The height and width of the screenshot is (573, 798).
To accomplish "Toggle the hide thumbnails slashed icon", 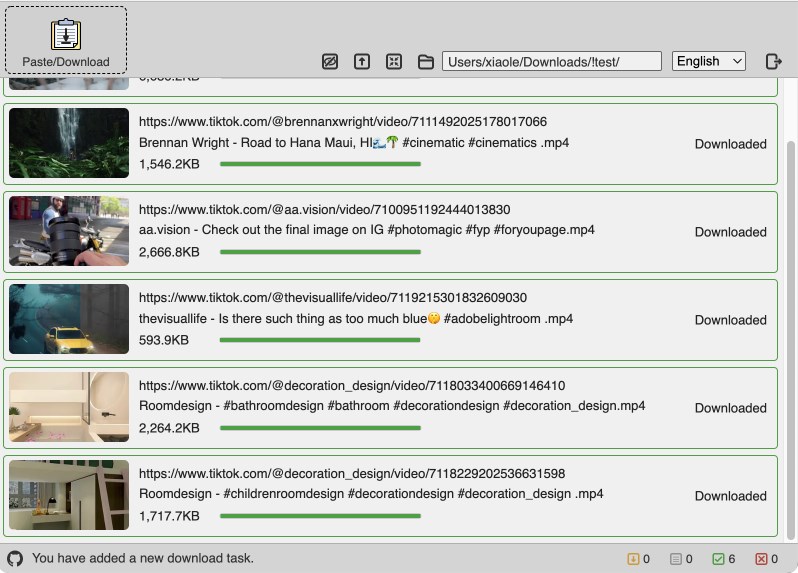I will click(330, 62).
